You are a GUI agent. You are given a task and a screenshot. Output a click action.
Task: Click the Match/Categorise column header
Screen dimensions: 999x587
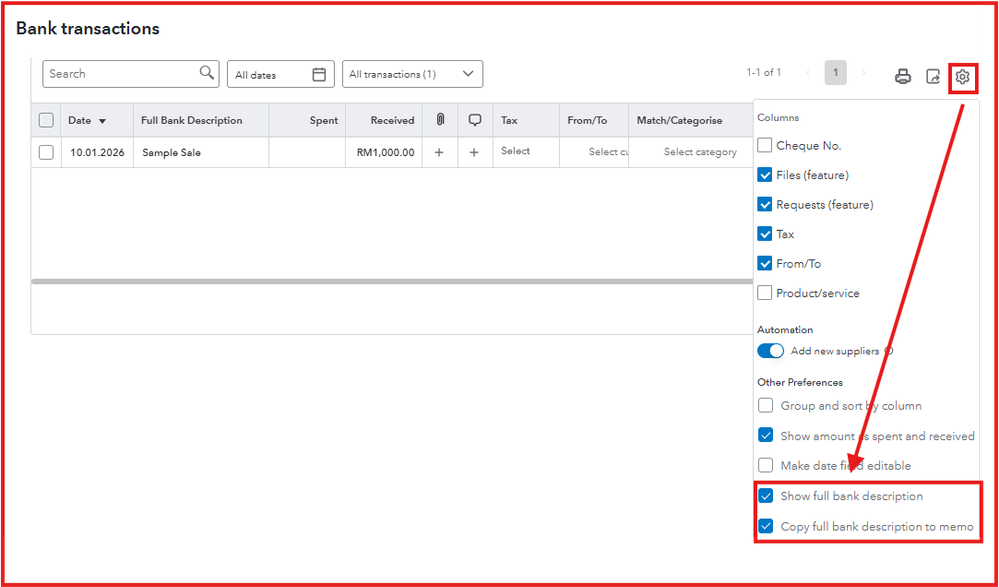[x=679, y=120]
